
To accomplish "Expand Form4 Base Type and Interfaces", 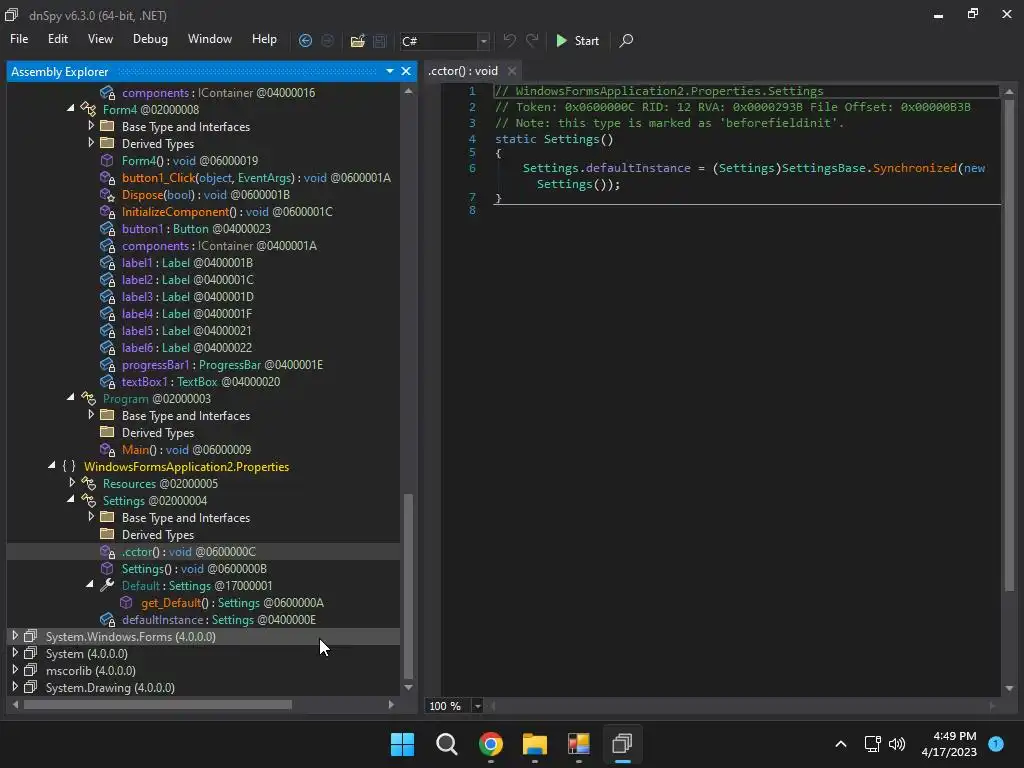I will tap(91, 125).
